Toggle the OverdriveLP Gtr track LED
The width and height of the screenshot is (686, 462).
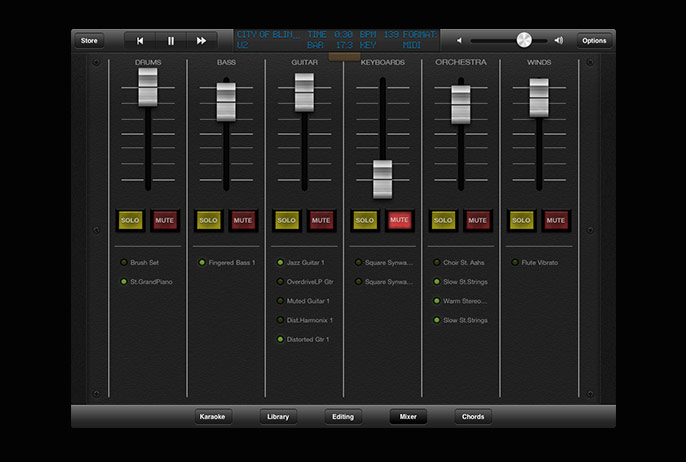pos(280,282)
